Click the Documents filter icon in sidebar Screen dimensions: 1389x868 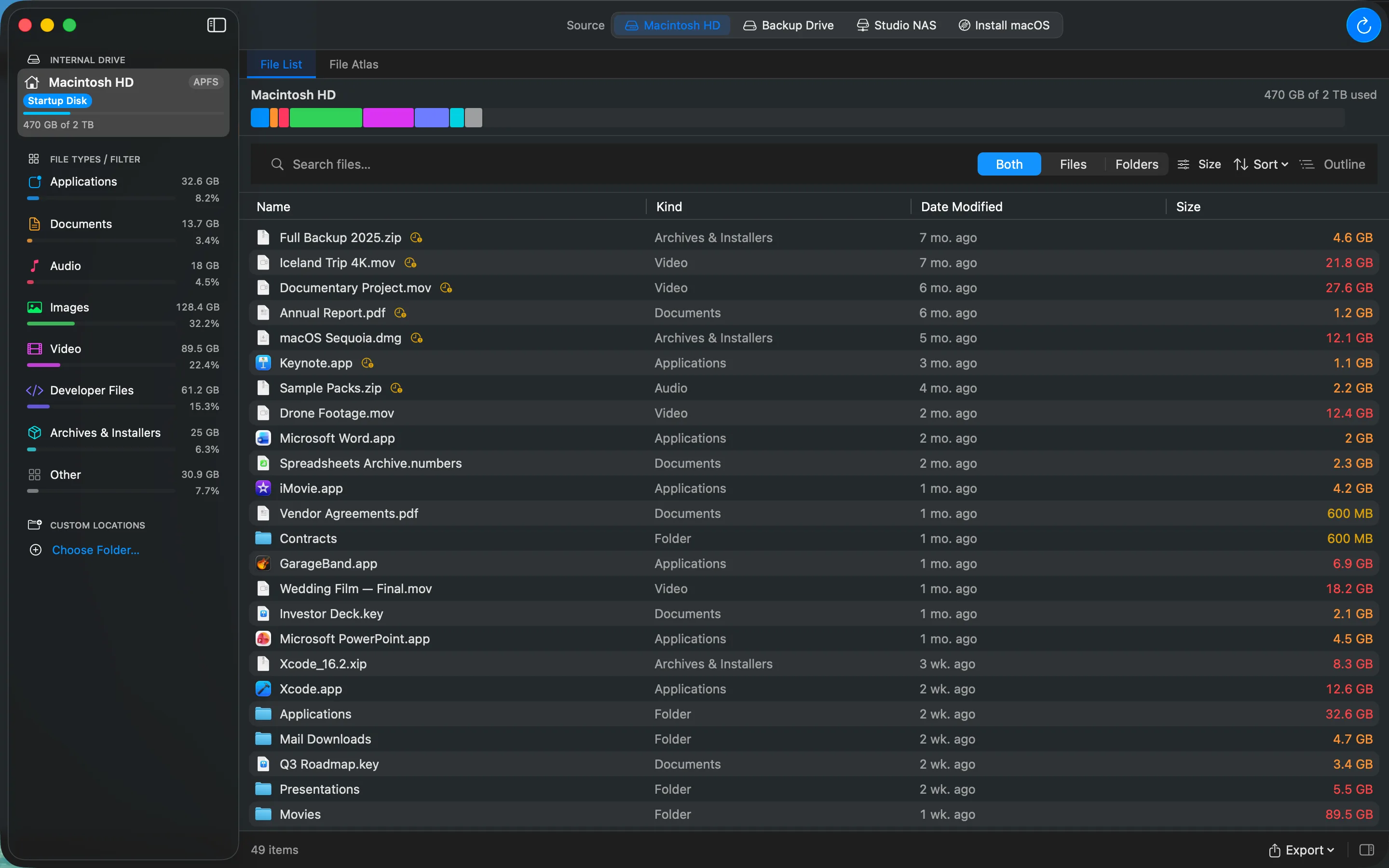[x=34, y=224]
